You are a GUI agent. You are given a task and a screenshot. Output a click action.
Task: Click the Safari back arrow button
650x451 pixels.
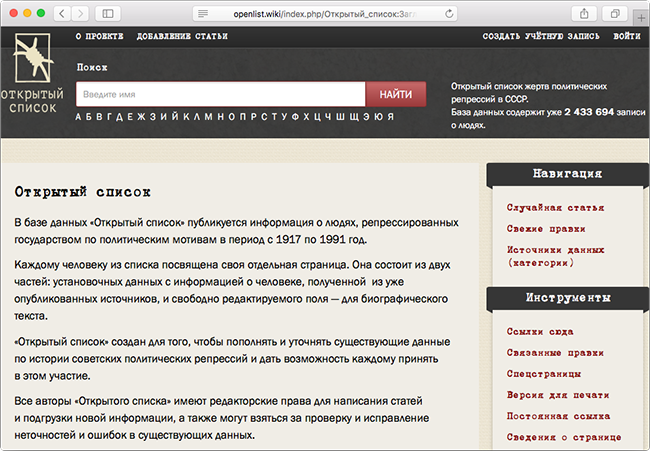(x=63, y=13)
